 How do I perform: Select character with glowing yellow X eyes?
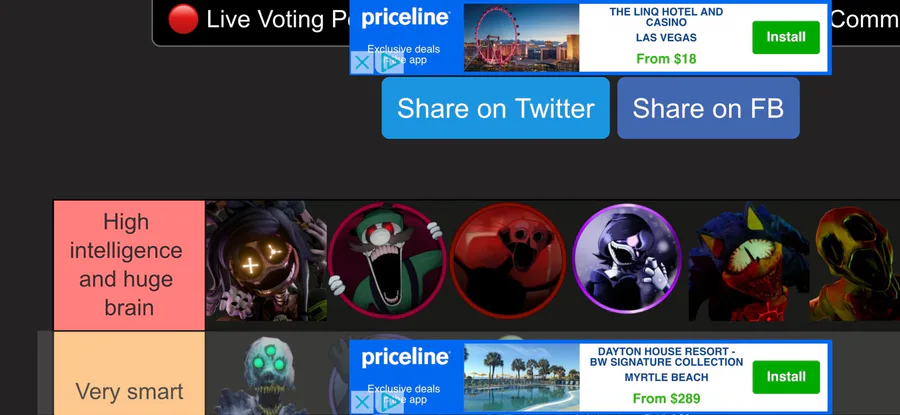click(x=266, y=261)
